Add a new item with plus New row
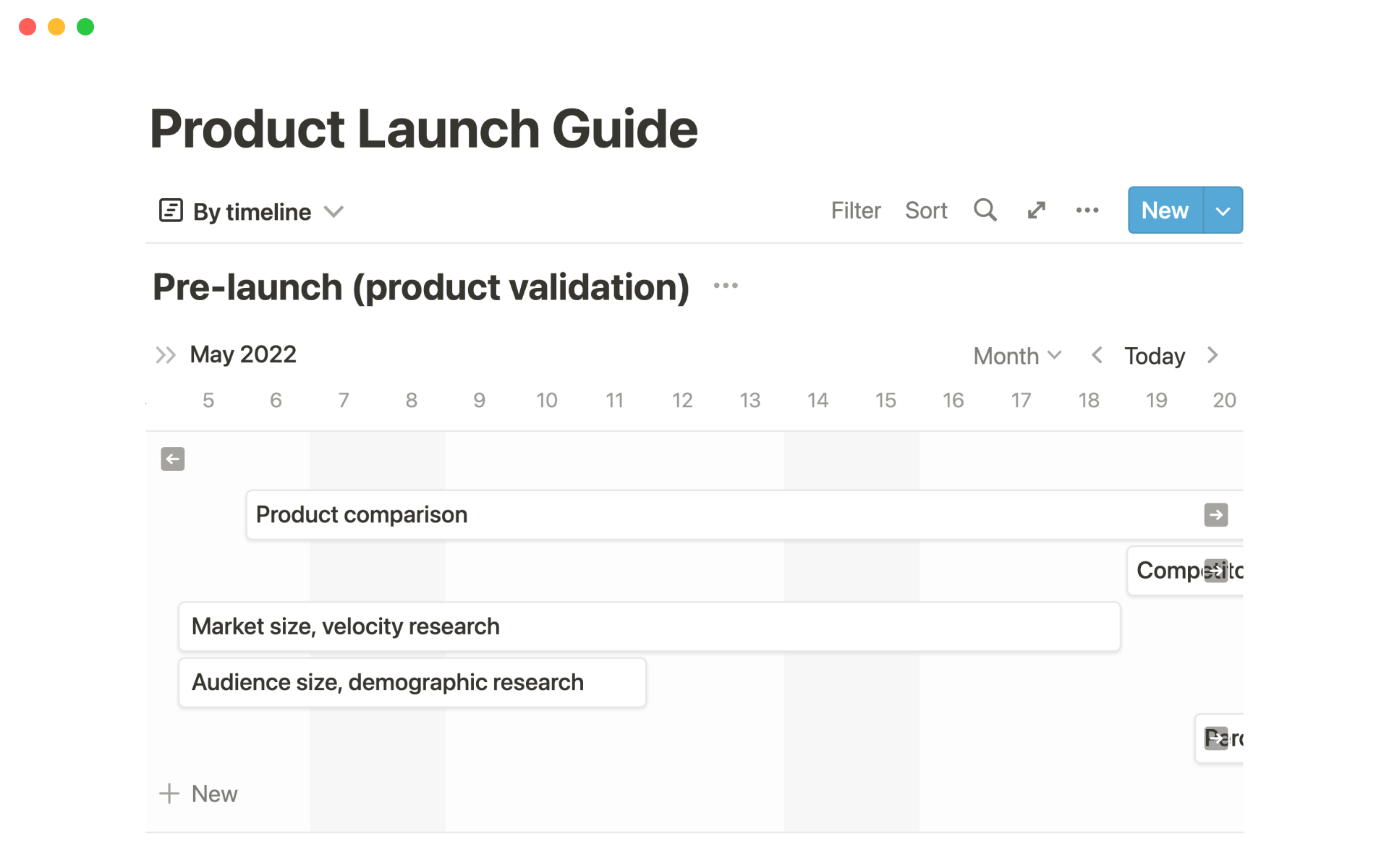Viewport: 1389px width, 868px height. pyautogui.click(x=199, y=793)
